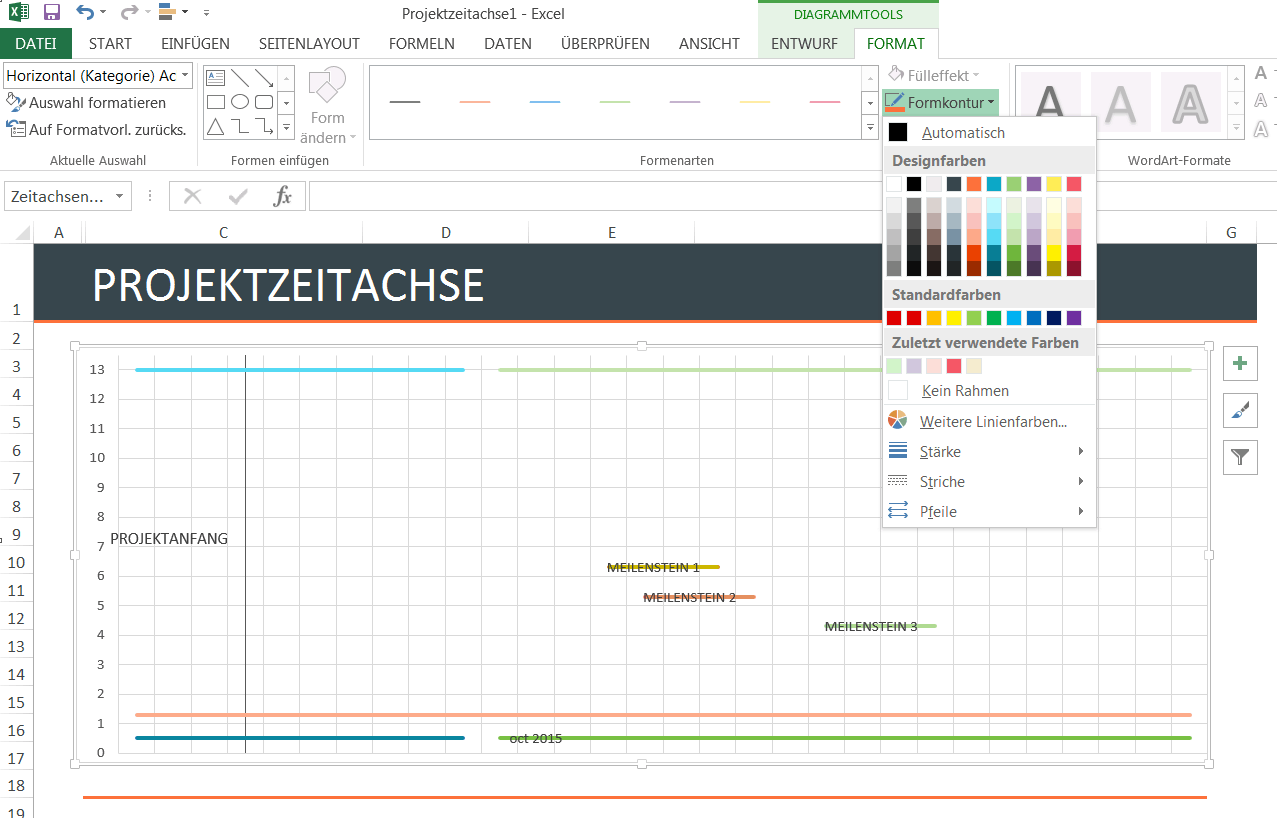
Task: Open the DATEI tab
Action: pos(36,44)
